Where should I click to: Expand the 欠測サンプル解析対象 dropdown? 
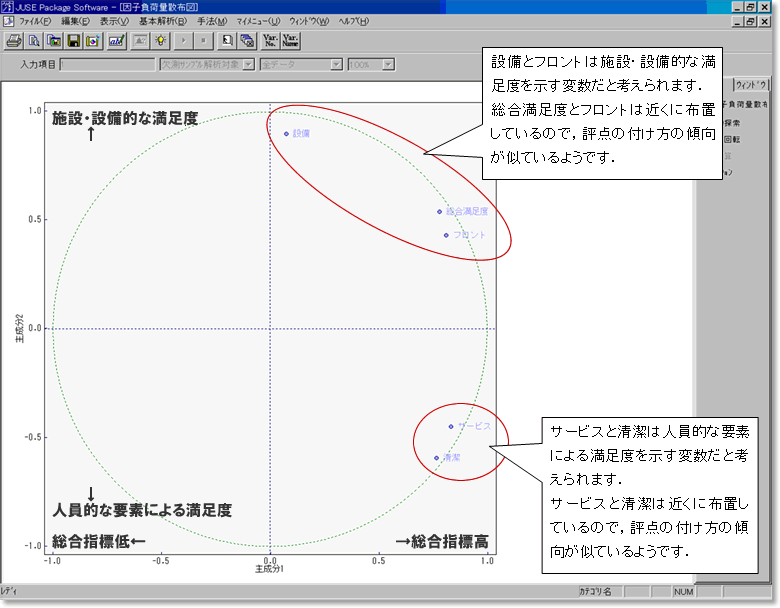pos(247,65)
